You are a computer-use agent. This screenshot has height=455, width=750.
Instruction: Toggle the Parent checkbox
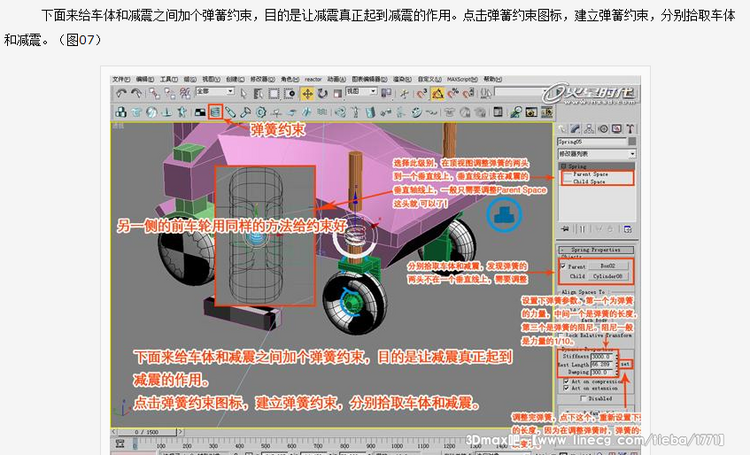[562, 266]
